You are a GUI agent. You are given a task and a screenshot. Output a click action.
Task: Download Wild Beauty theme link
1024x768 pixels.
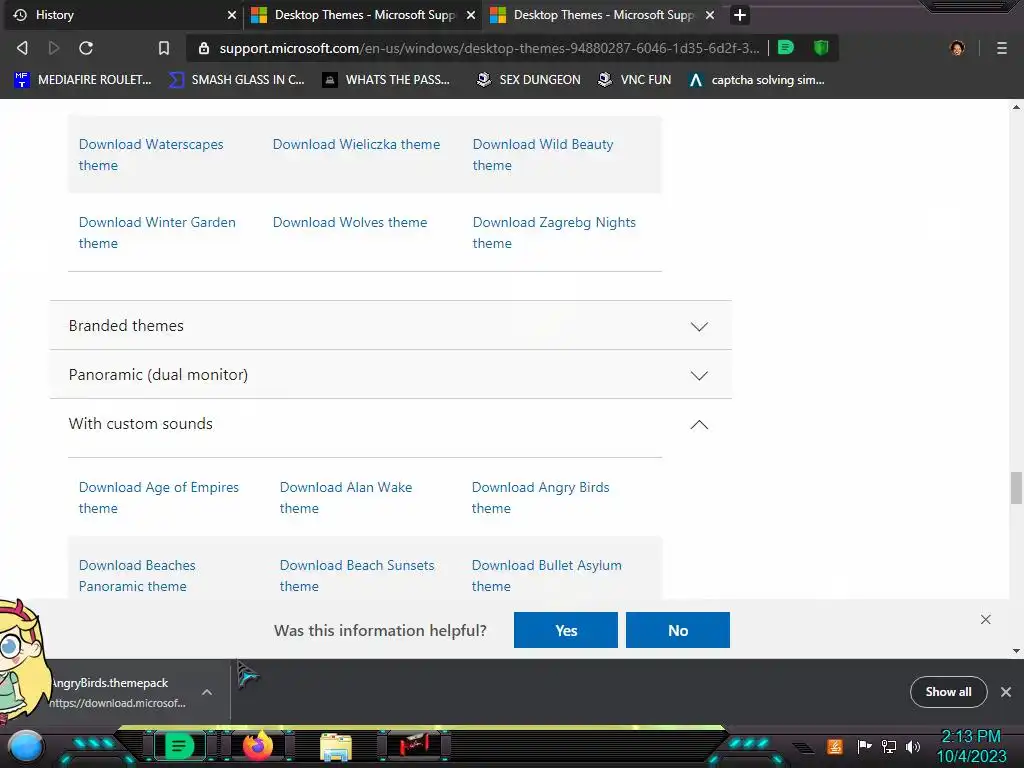click(x=543, y=155)
